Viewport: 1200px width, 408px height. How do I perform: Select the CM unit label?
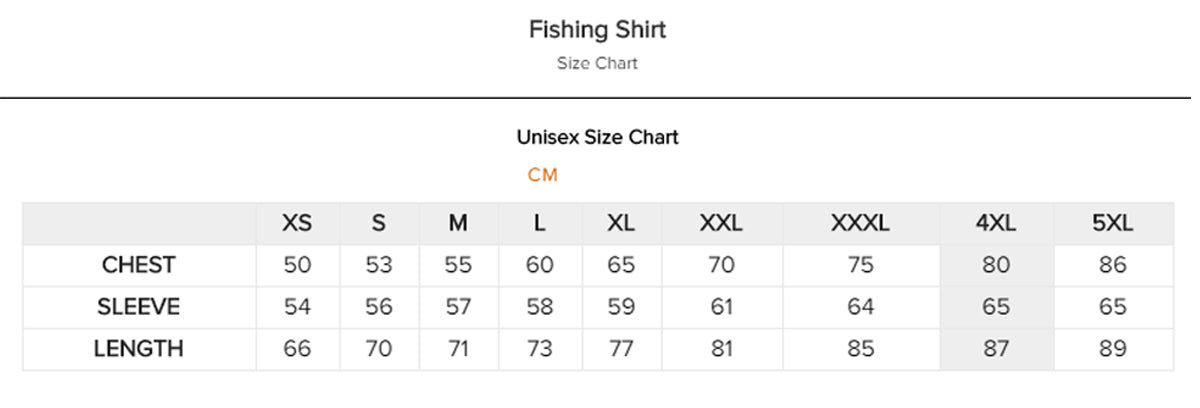point(543,175)
